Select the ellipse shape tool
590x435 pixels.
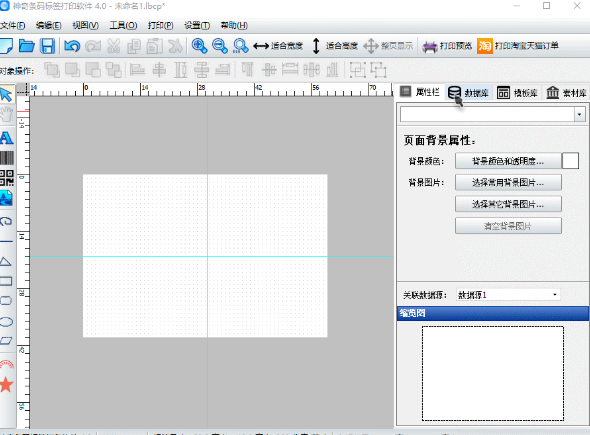[x=6, y=322]
